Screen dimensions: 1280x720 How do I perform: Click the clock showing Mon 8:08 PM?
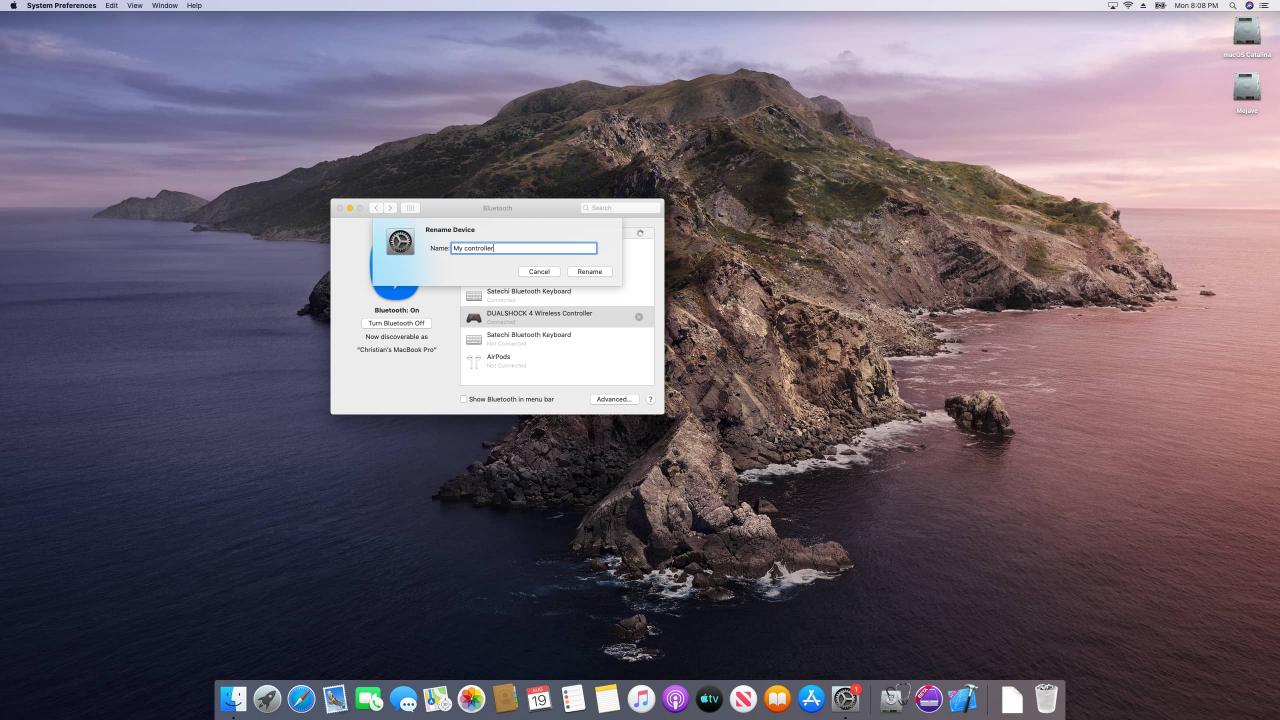pos(1196,6)
